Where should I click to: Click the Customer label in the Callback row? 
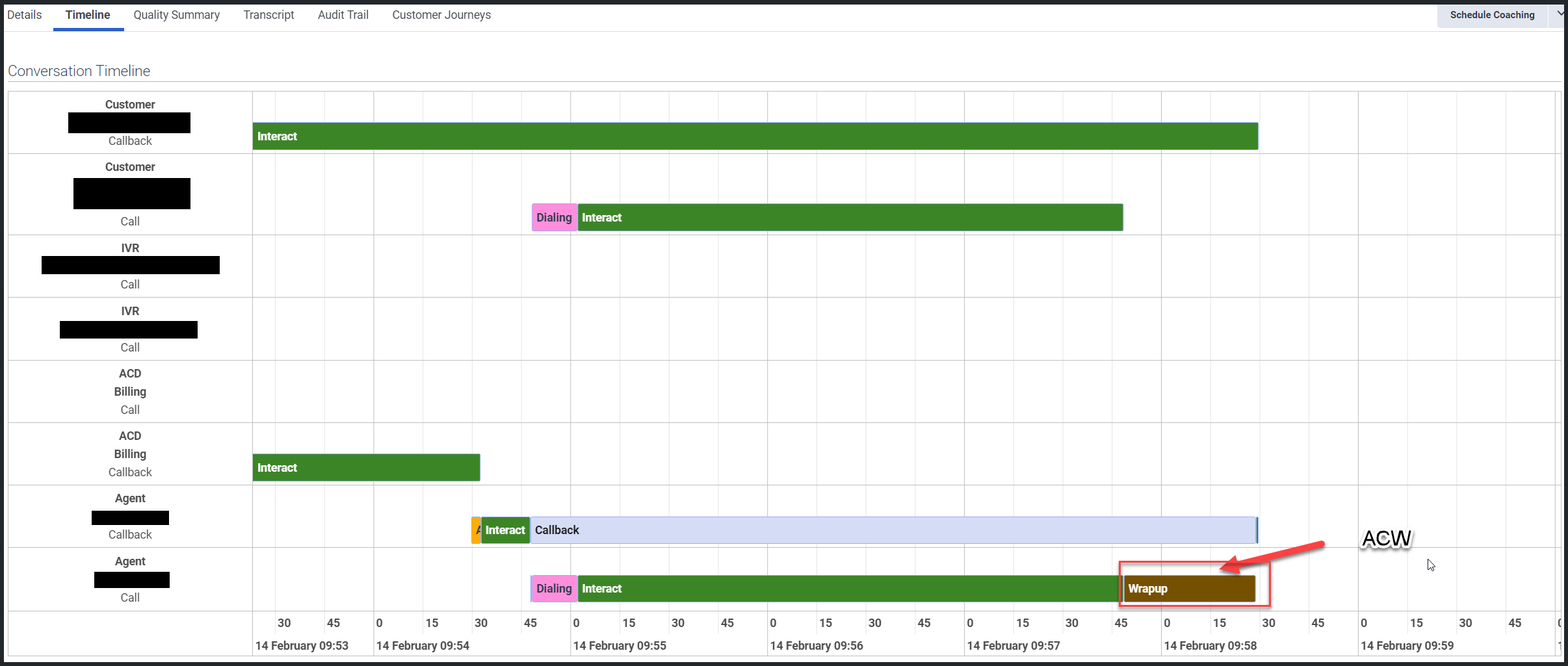130,105
